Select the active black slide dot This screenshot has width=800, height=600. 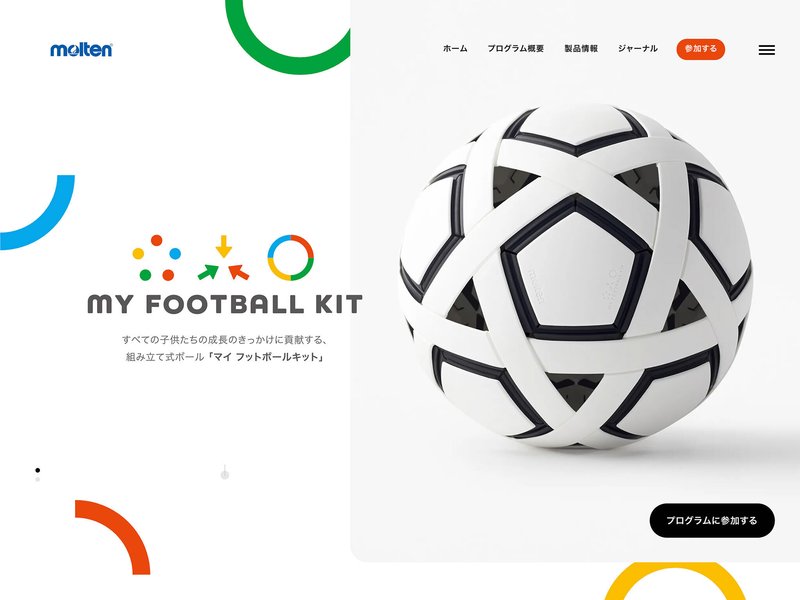[x=38, y=470]
